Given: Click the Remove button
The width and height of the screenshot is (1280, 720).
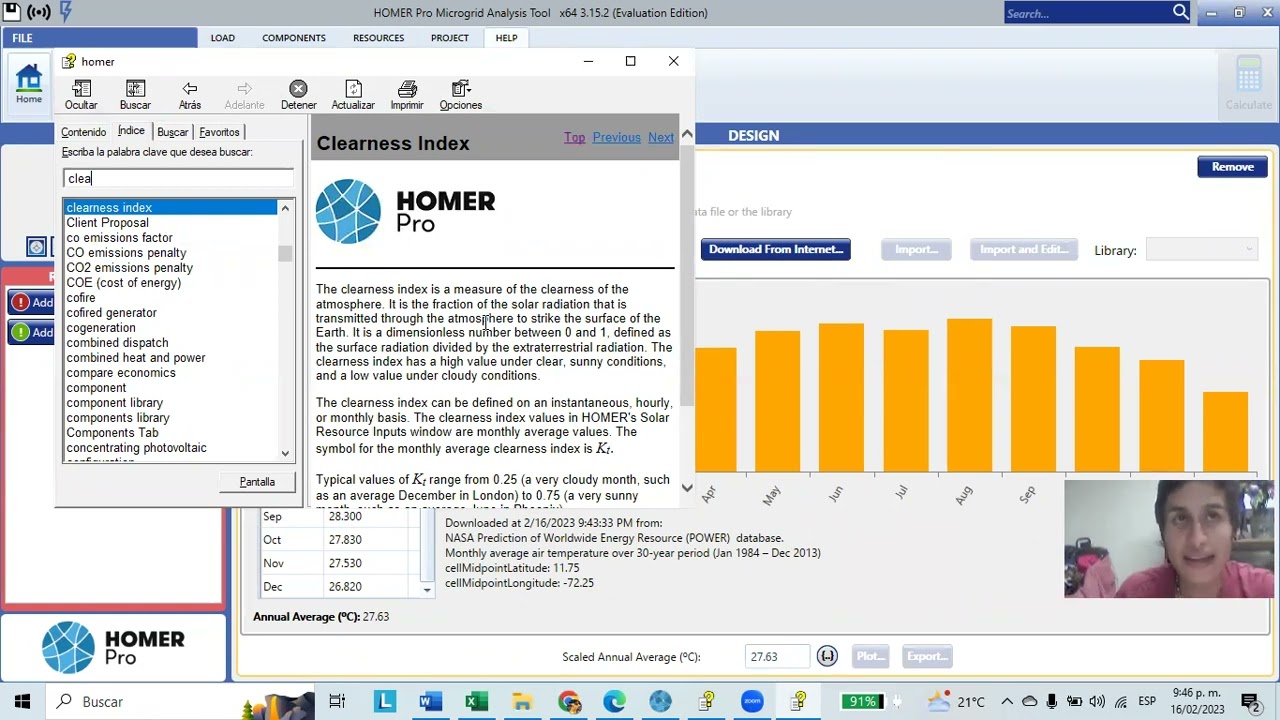Looking at the screenshot, I should tap(1232, 167).
